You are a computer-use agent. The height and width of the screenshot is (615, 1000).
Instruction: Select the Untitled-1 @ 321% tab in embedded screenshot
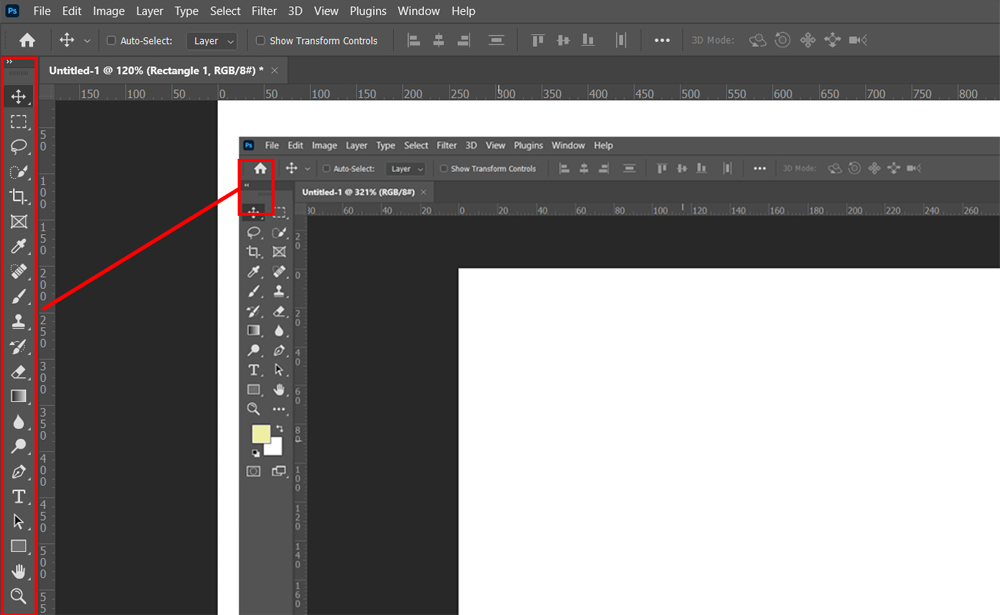(358, 192)
